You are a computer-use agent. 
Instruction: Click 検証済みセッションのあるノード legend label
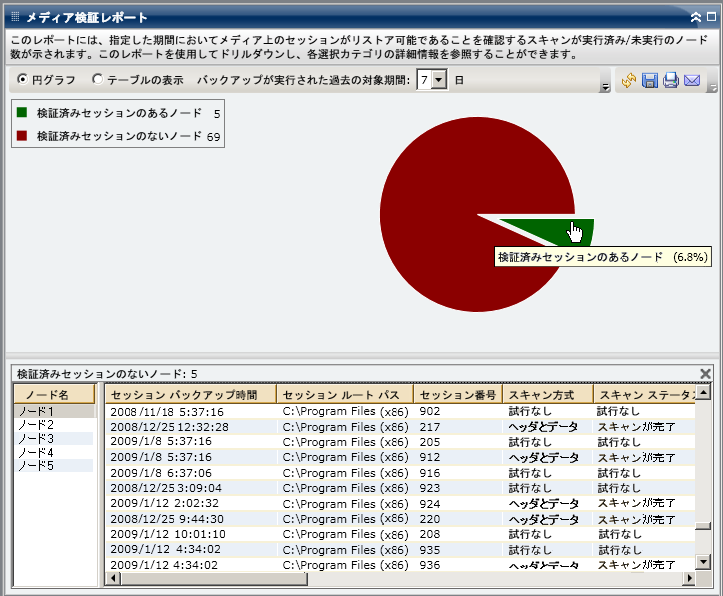[x=119, y=113]
